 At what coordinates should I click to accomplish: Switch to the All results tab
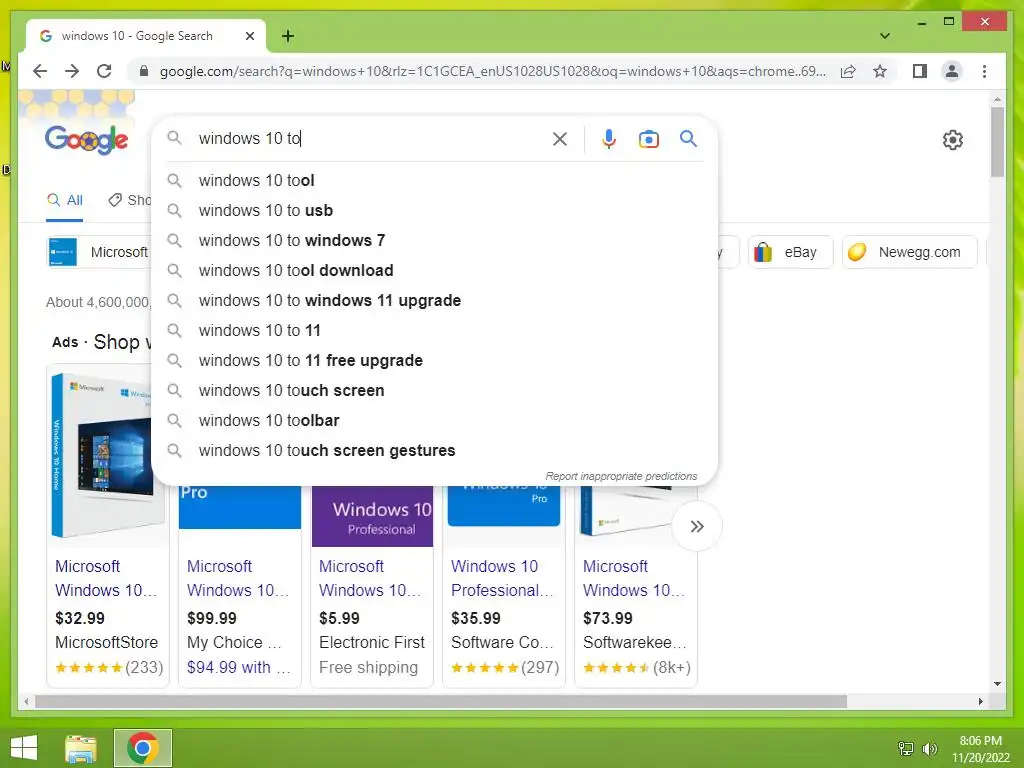click(65, 200)
